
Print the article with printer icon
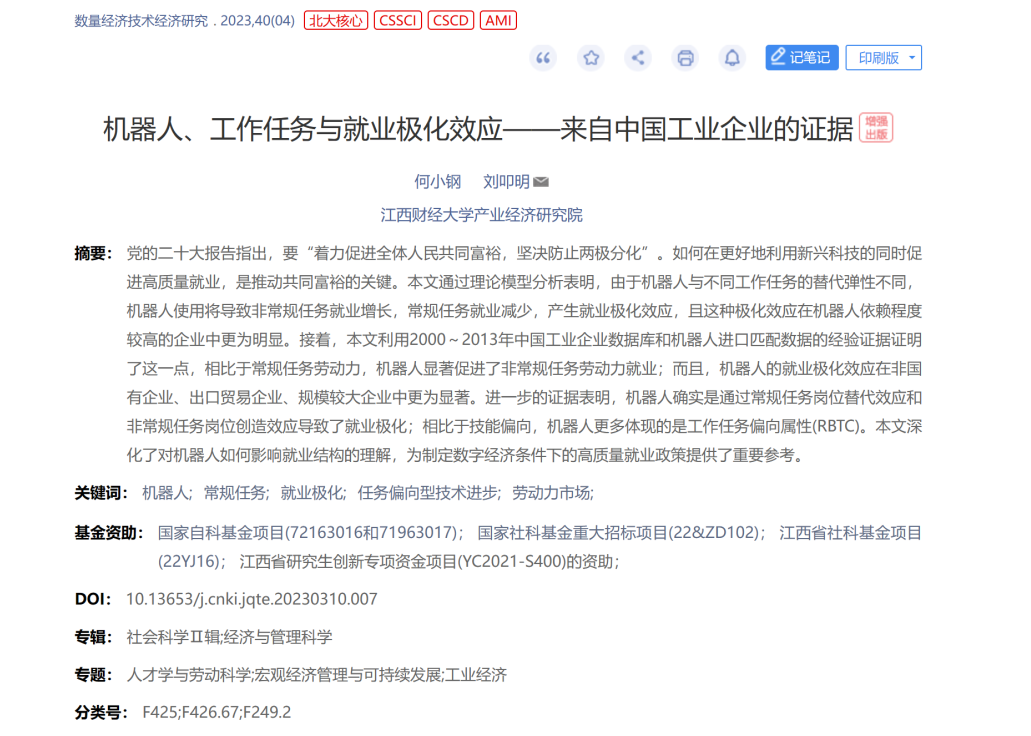point(685,58)
